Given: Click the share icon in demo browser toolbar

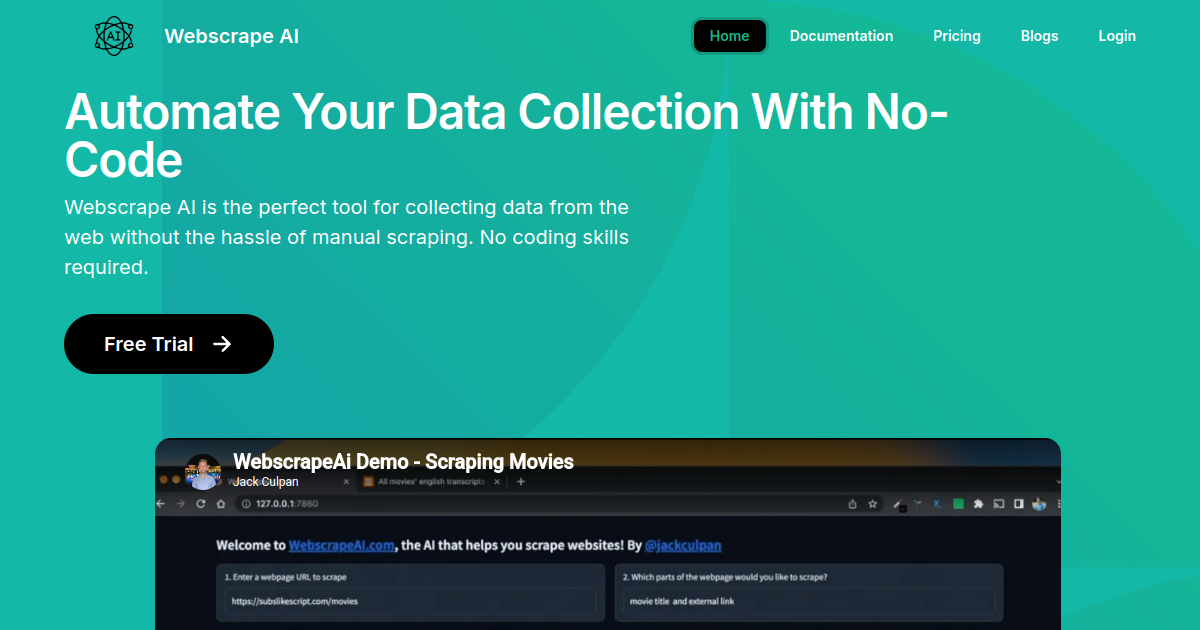Looking at the screenshot, I should [x=852, y=504].
